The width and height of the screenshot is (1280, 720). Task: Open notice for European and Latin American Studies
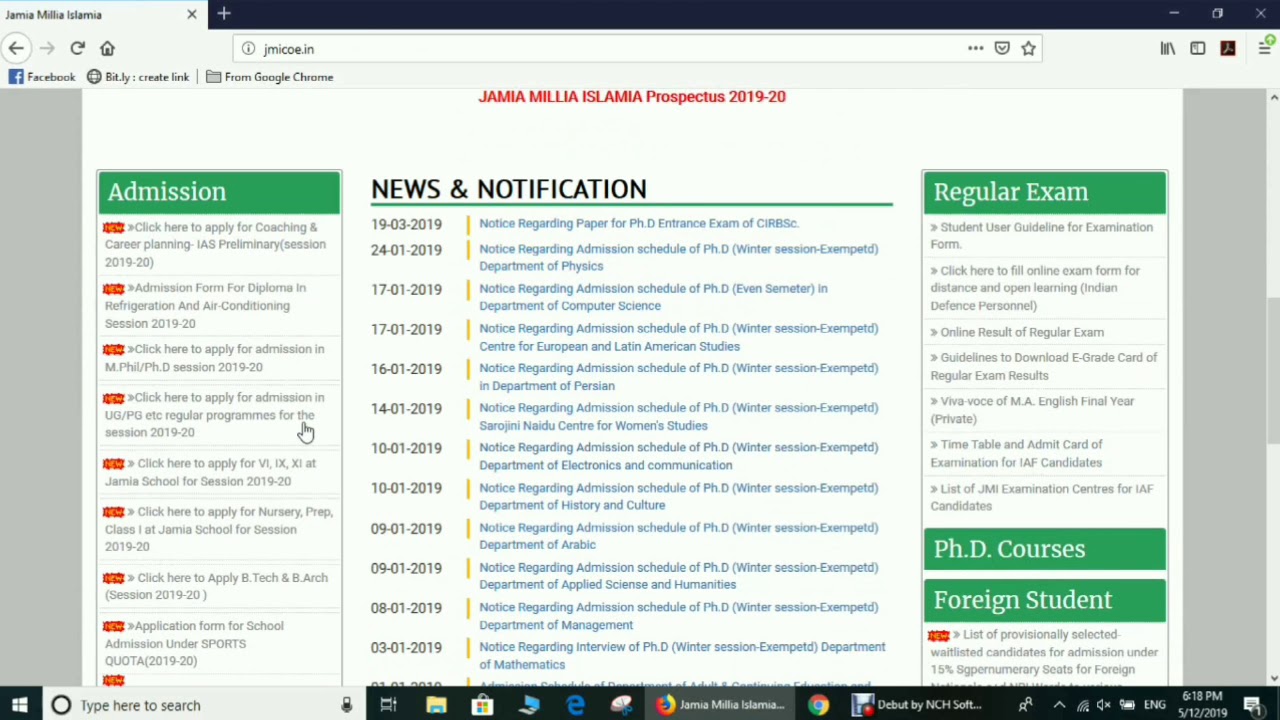(x=678, y=337)
